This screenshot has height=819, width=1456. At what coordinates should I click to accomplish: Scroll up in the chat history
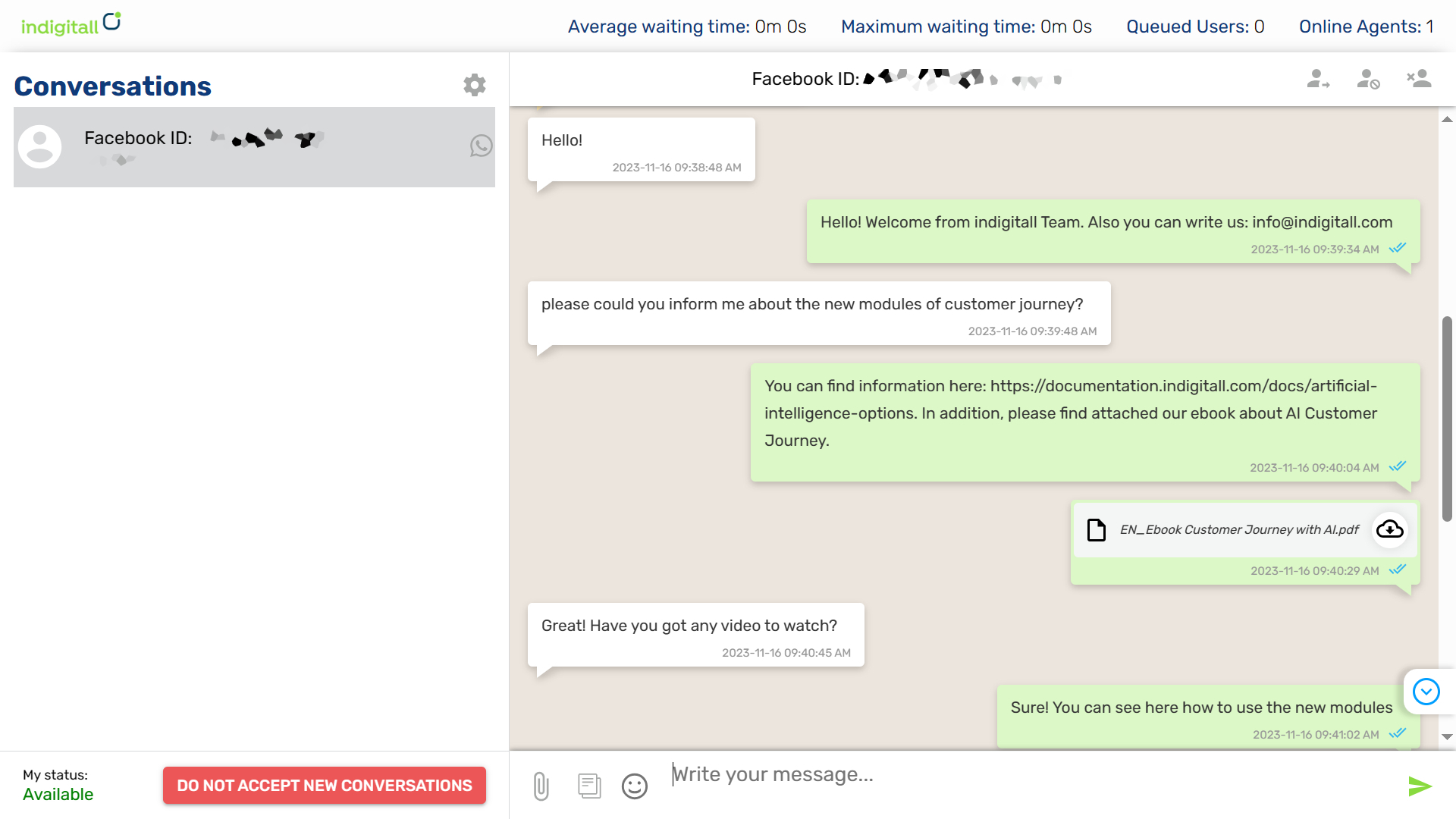pos(1446,118)
